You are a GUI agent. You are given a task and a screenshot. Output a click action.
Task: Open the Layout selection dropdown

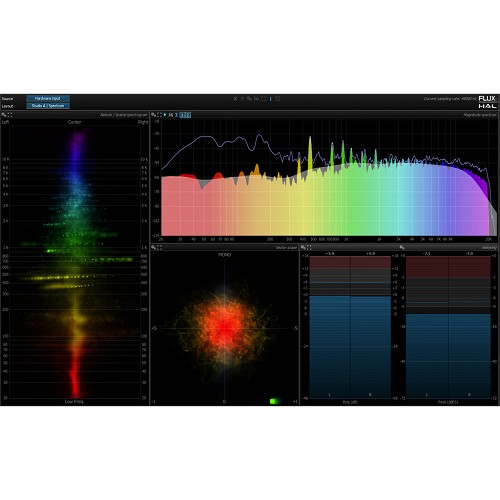coord(48,106)
